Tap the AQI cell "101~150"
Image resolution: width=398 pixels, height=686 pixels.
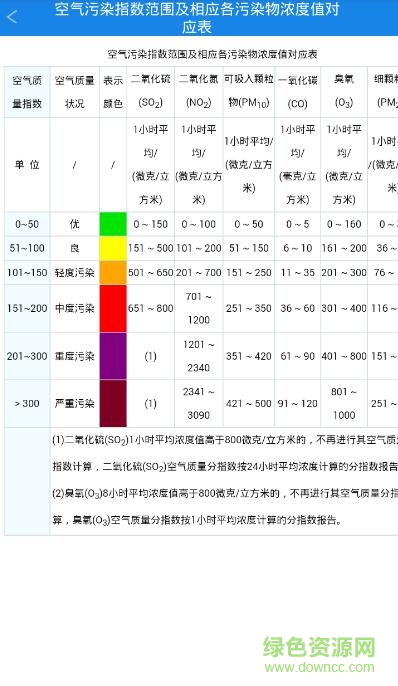click(x=27, y=273)
